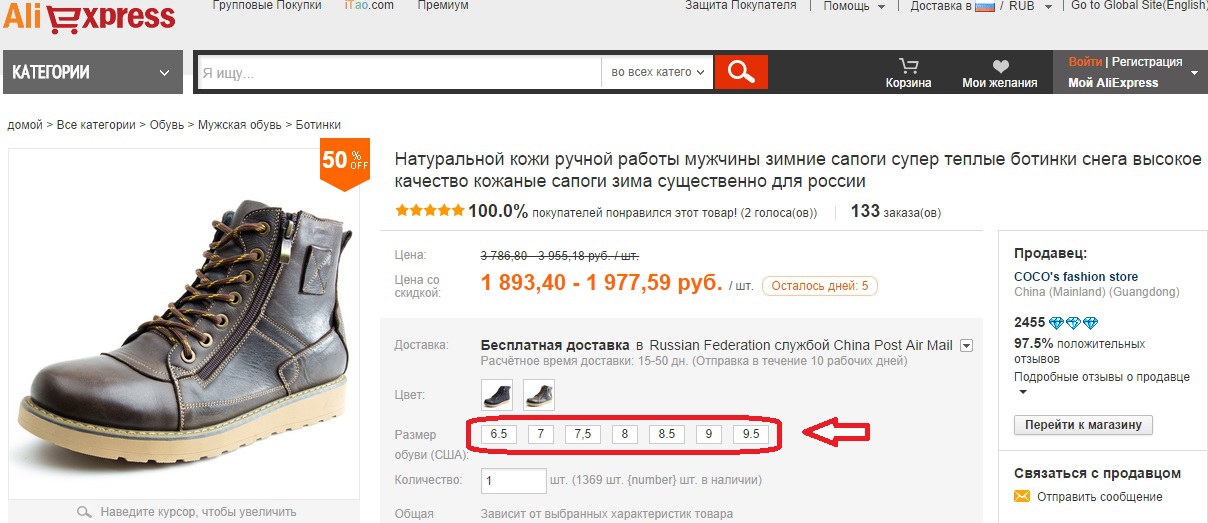Open Групповые Покупки top menu item

pos(267,5)
